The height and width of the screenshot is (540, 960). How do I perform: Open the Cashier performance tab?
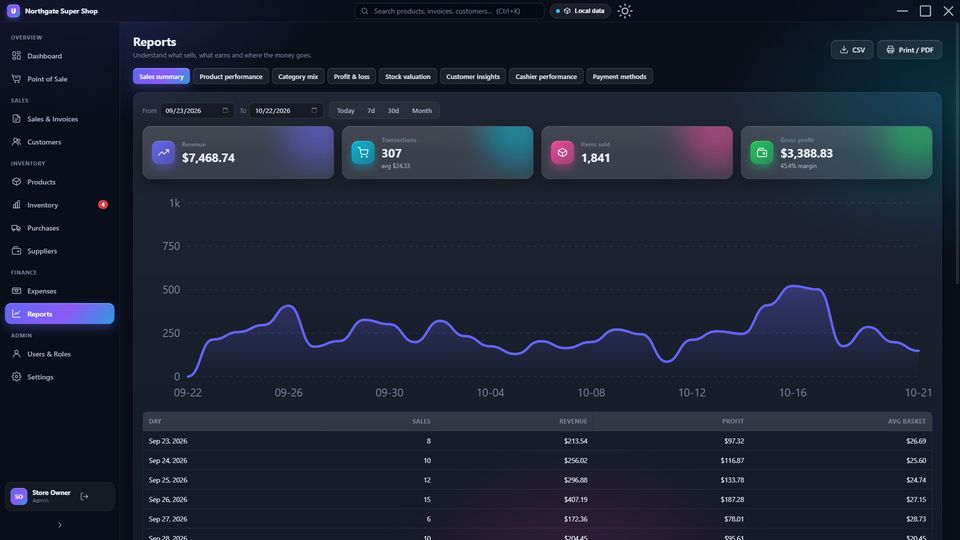[546, 77]
